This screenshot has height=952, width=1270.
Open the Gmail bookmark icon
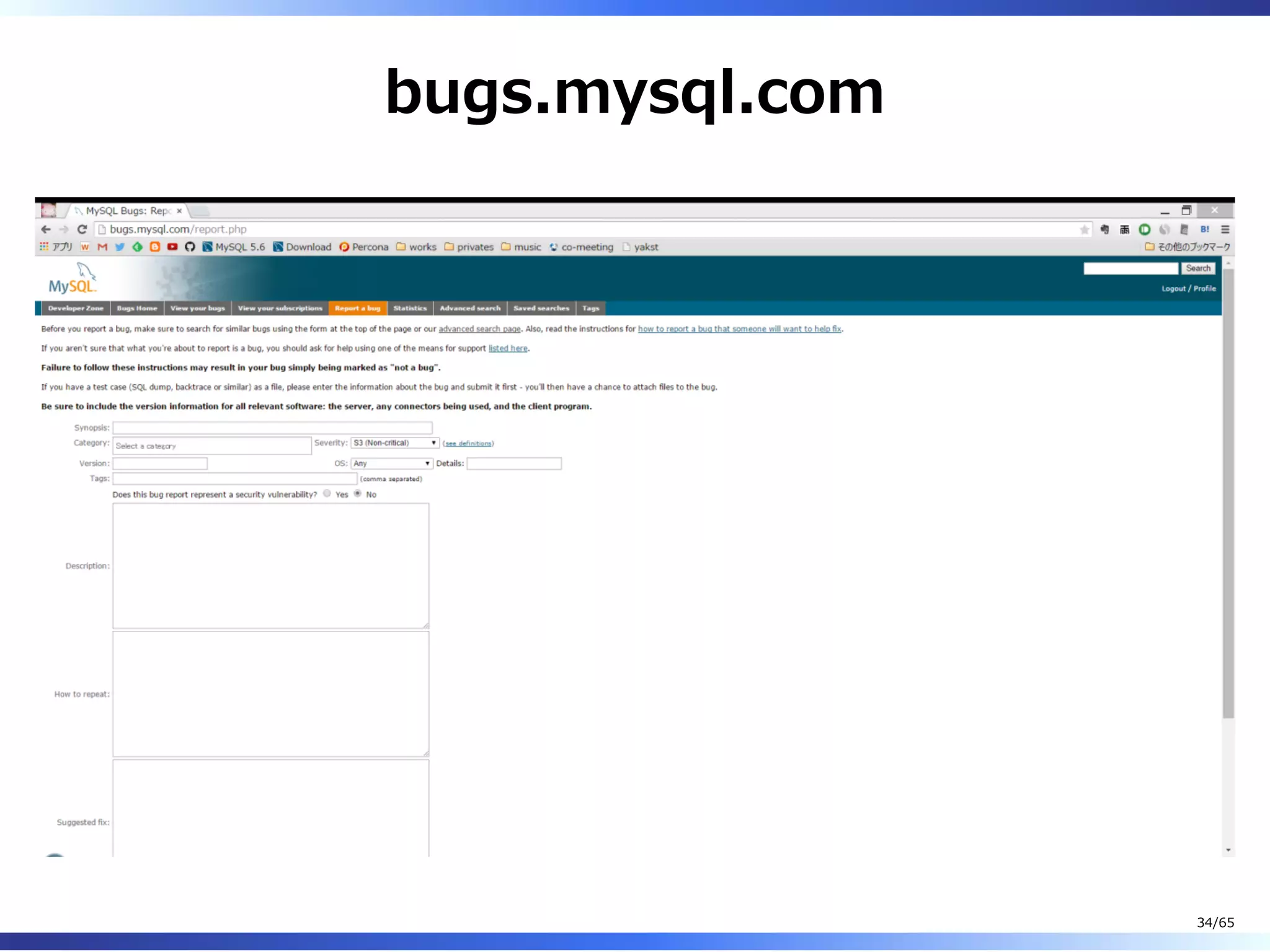(x=102, y=247)
